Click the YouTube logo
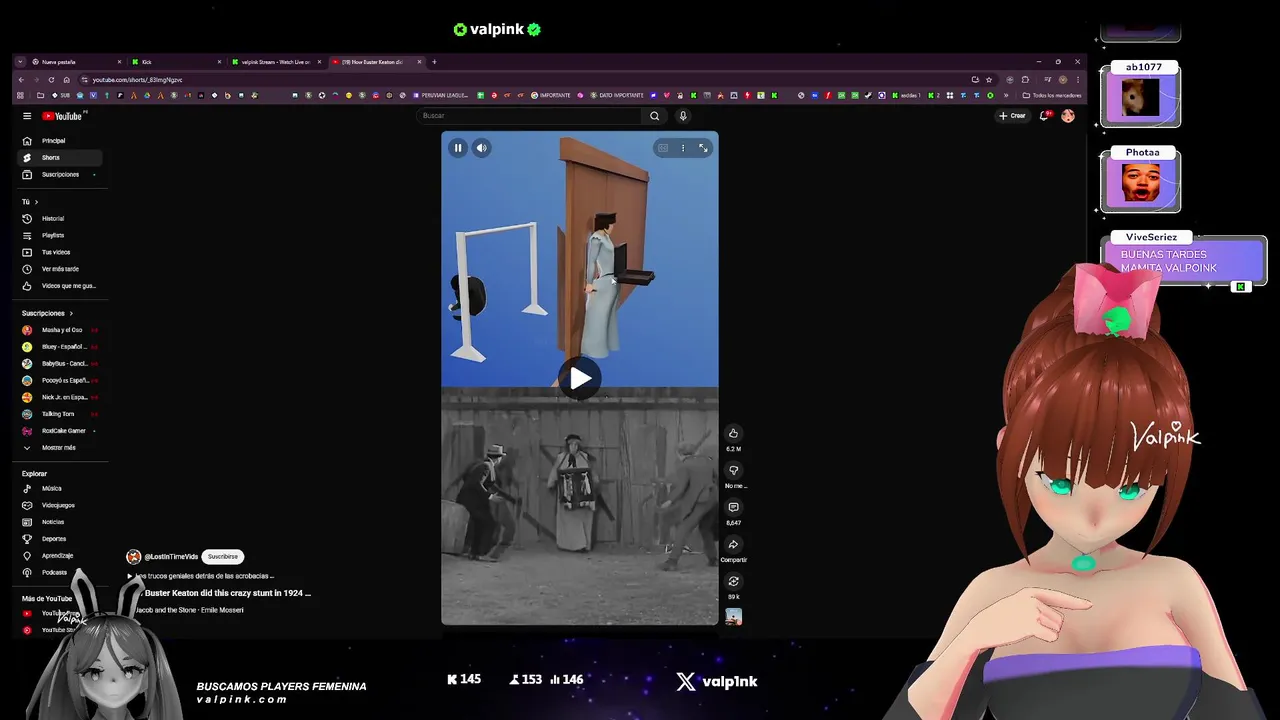Screen dimensions: 1280x720 (62, 116)
